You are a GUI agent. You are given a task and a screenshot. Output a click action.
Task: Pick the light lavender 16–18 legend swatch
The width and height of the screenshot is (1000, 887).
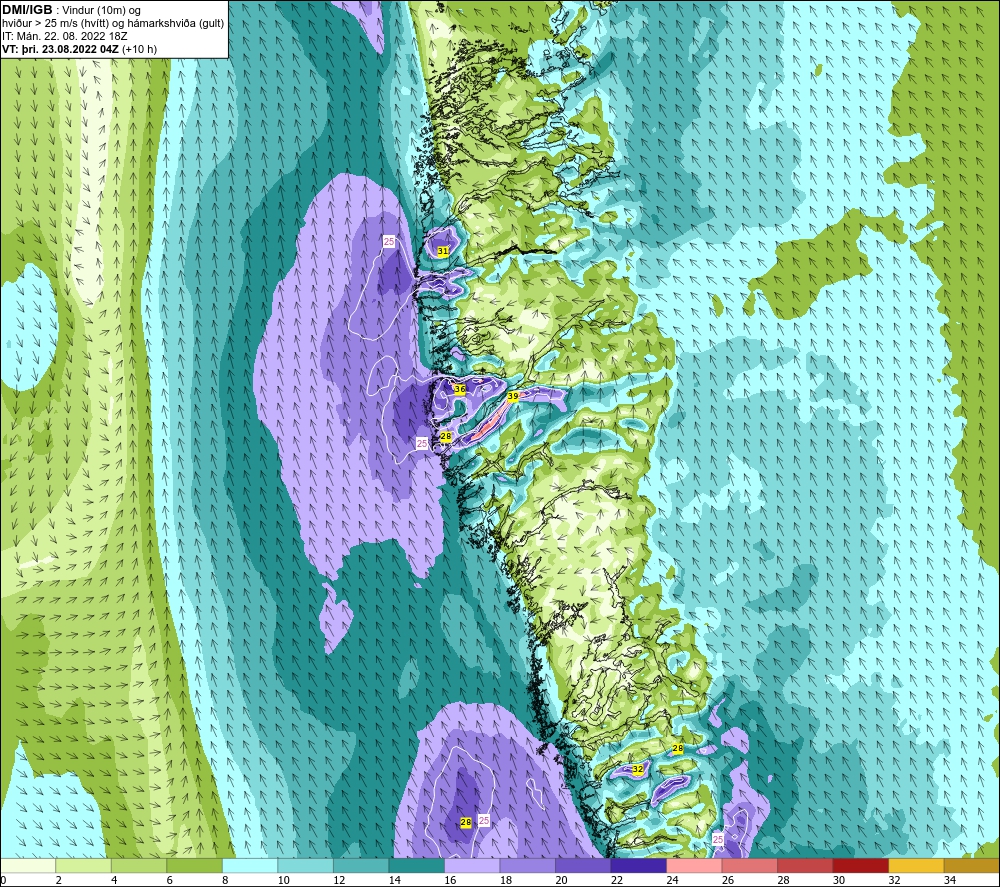pyautogui.click(x=472, y=866)
